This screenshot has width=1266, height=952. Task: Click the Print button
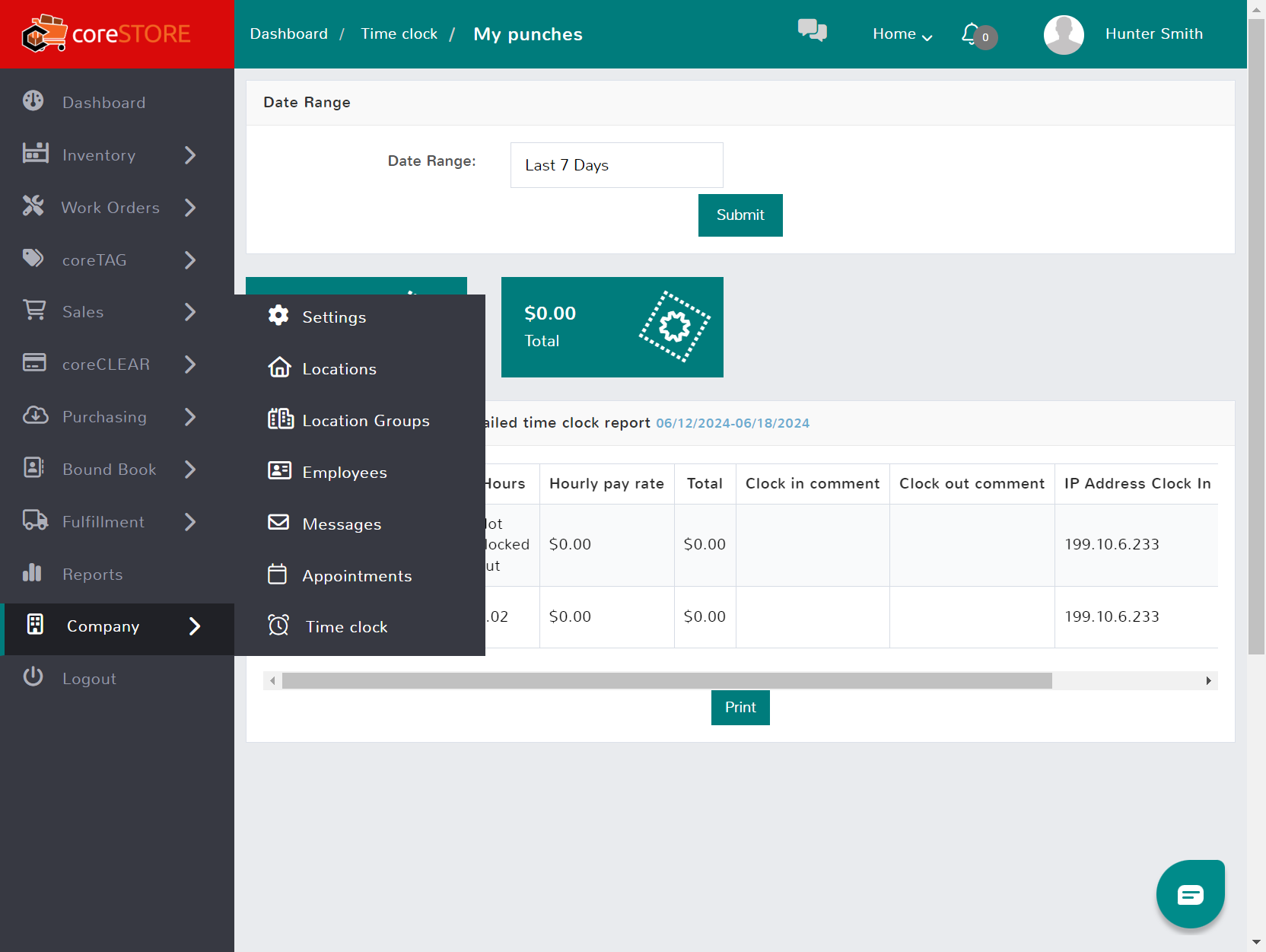[x=740, y=708]
